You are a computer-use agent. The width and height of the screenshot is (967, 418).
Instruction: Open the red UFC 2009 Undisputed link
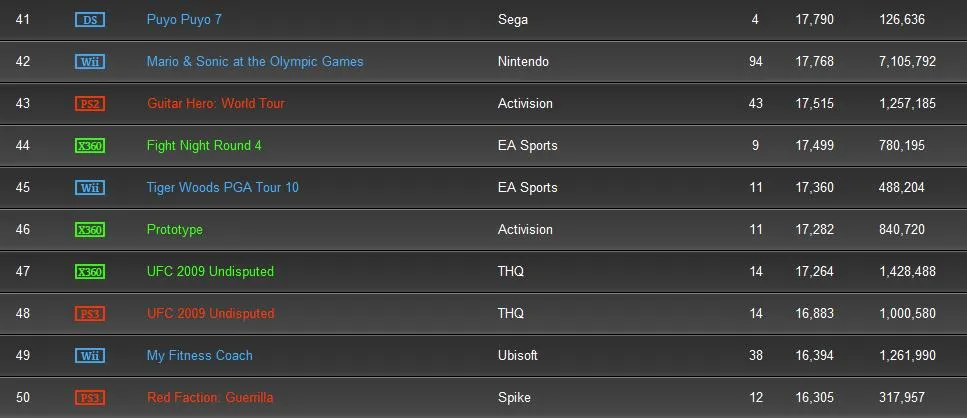pyautogui.click(x=210, y=314)
